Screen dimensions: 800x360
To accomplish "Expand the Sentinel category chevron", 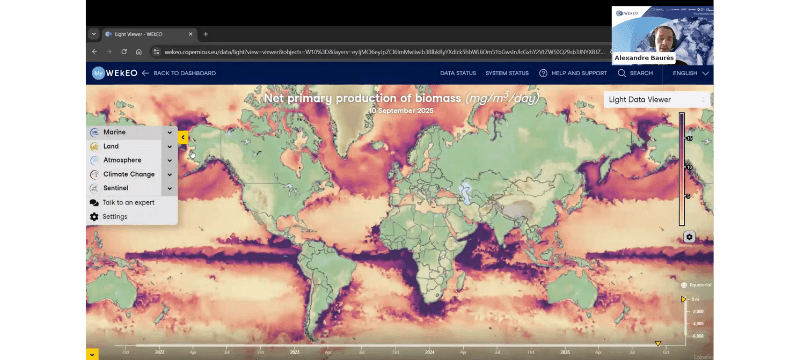I will click(x=169, y=188).
